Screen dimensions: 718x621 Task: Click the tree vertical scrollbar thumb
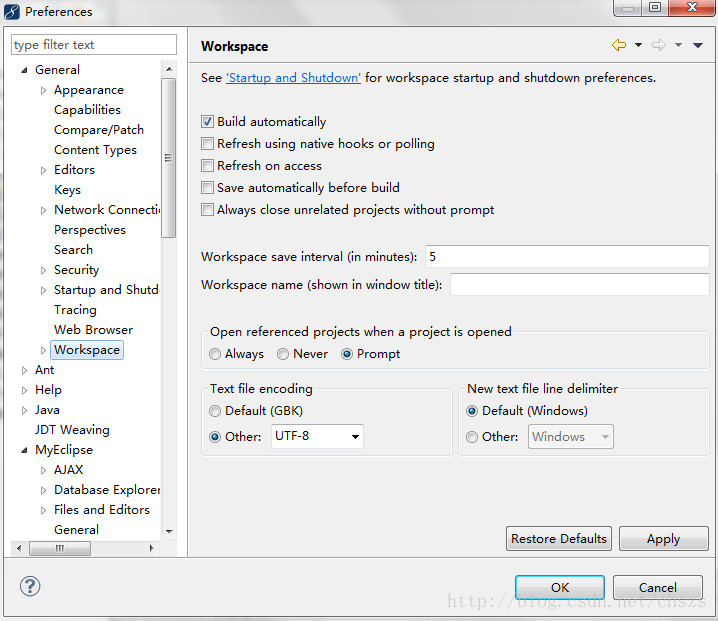click(169, 158)
